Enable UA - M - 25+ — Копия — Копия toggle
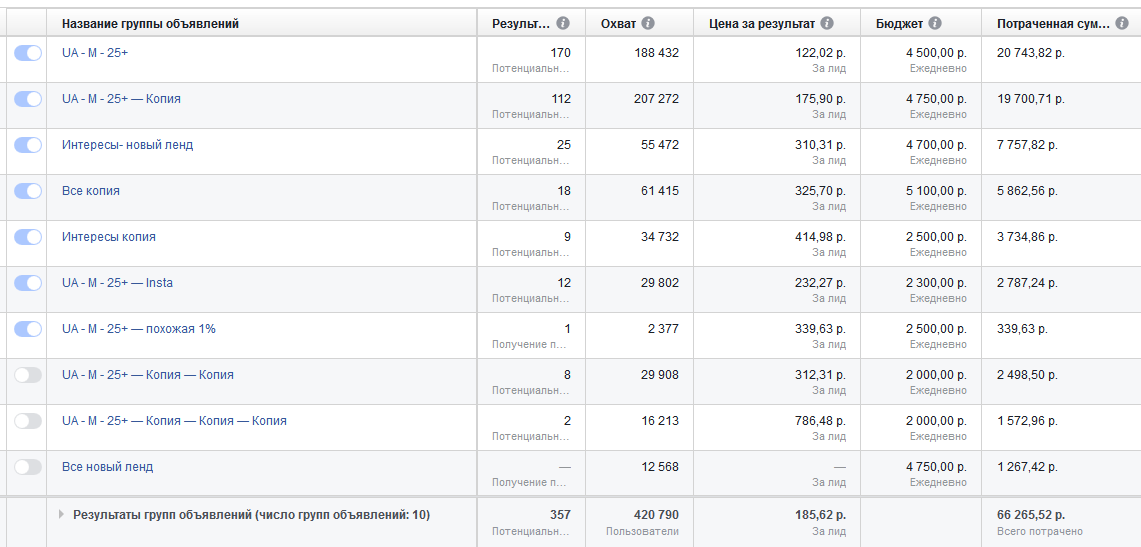Screen dimensions: 1141x547 (x=28, y=375)
